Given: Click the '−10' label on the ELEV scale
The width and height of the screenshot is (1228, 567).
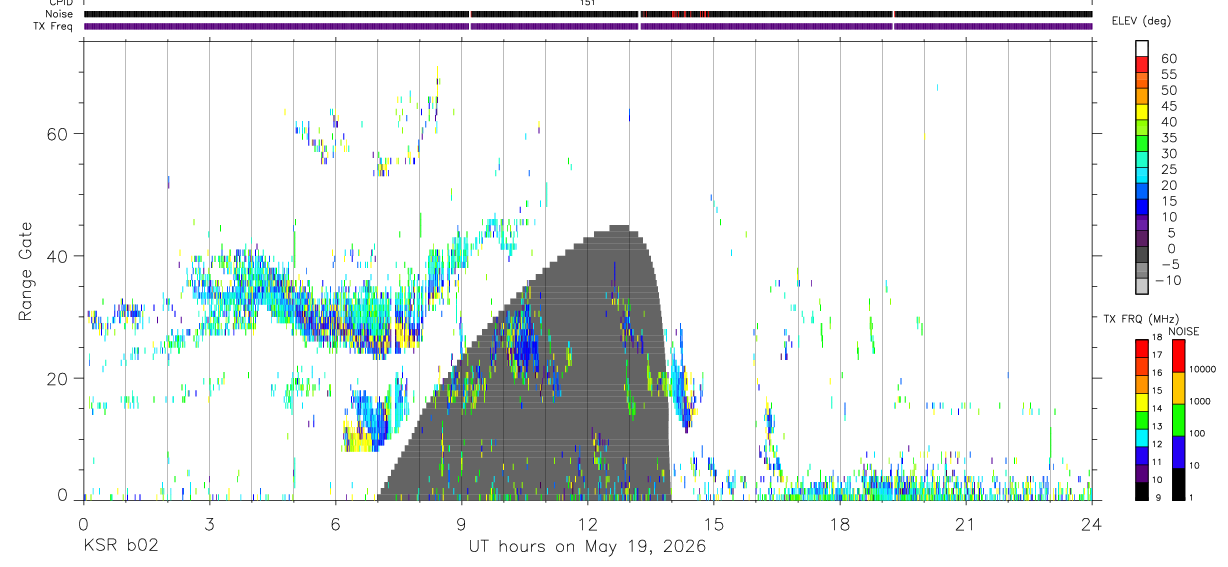Looking at the screenshot, I should point(1169,280).
